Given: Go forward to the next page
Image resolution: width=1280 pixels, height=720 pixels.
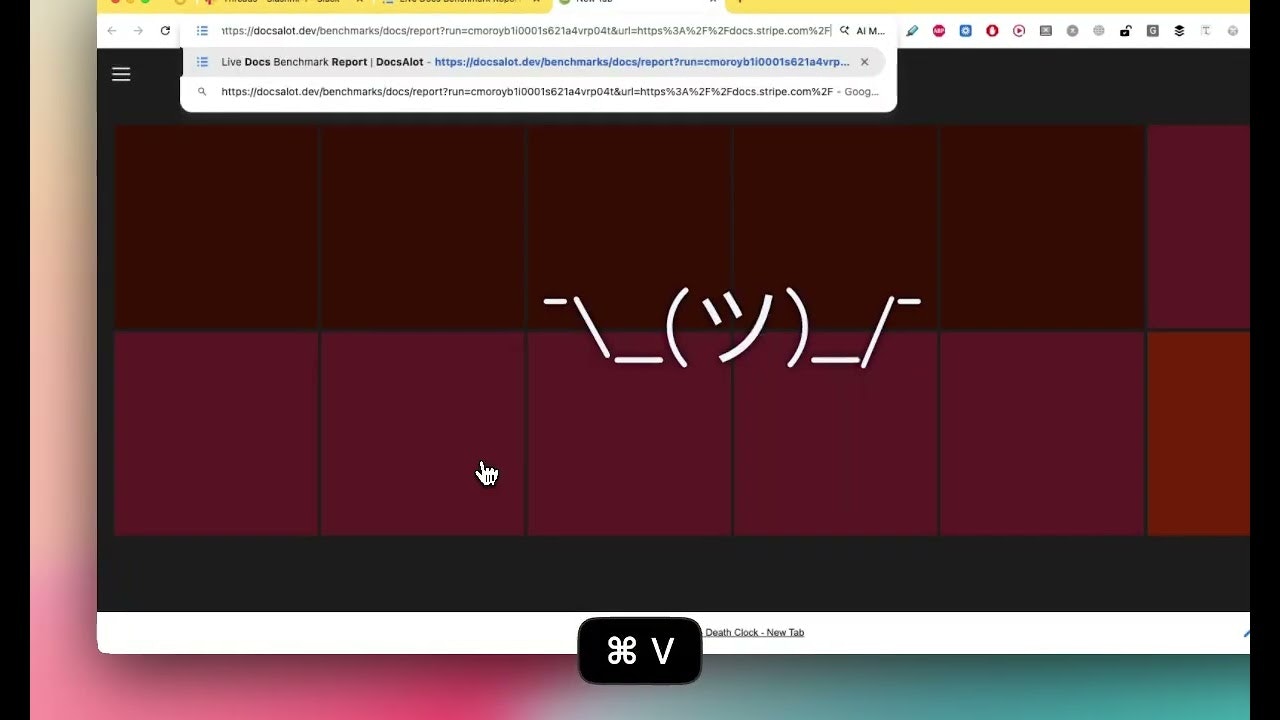Looking at the screenshot, I should 138,31.
